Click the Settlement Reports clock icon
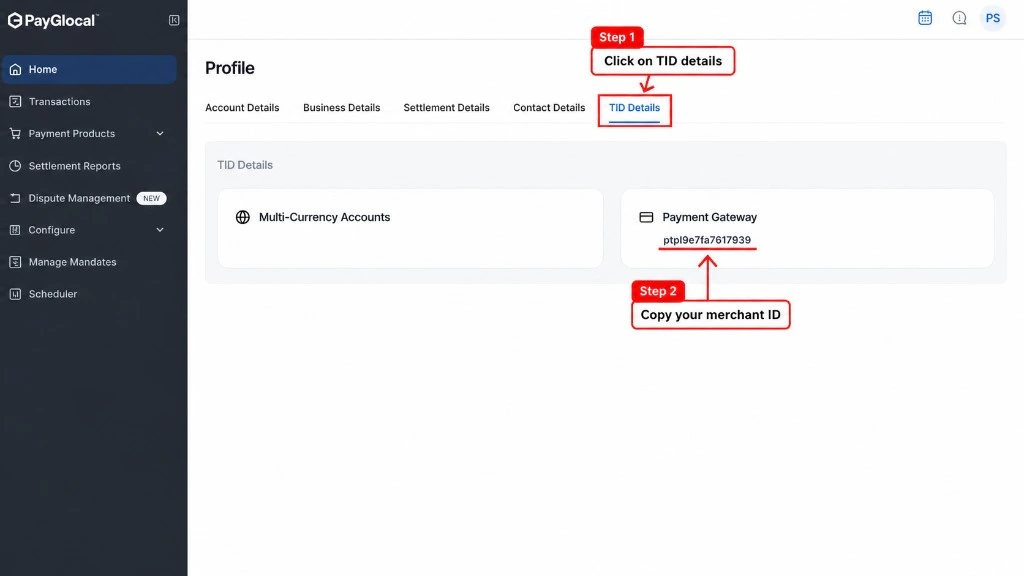The height and width of the screenshot is (576, 1024). click(15, 166)
